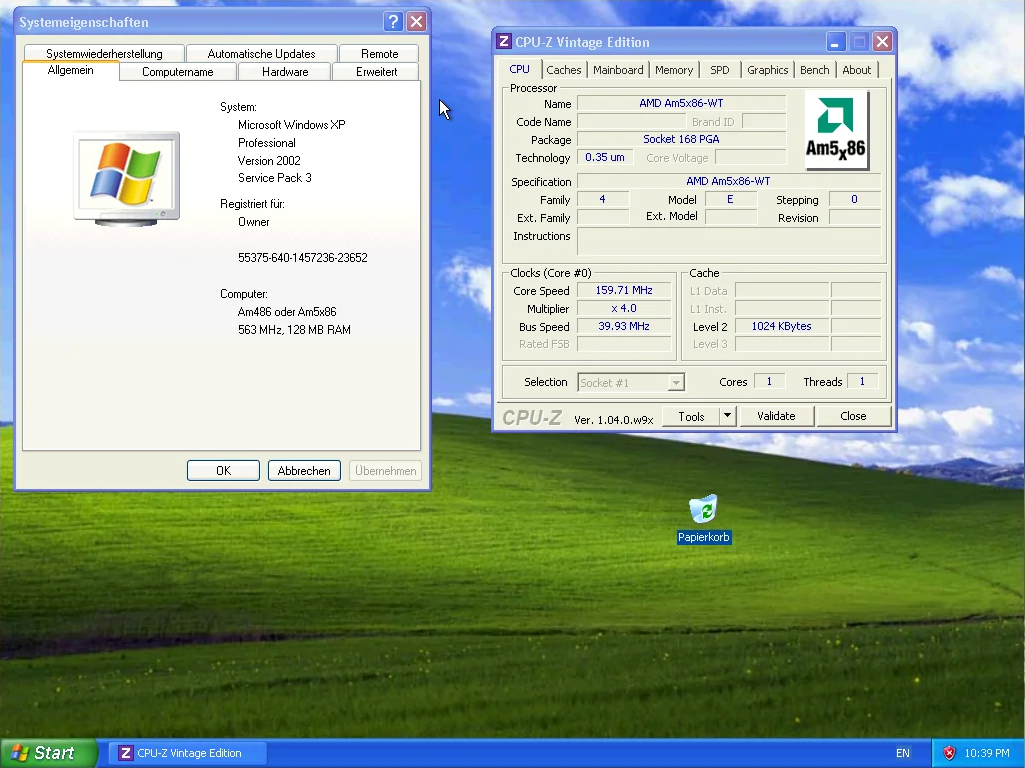Select the CPU-Z Vintage Edition taskbar button

[187, 752]
